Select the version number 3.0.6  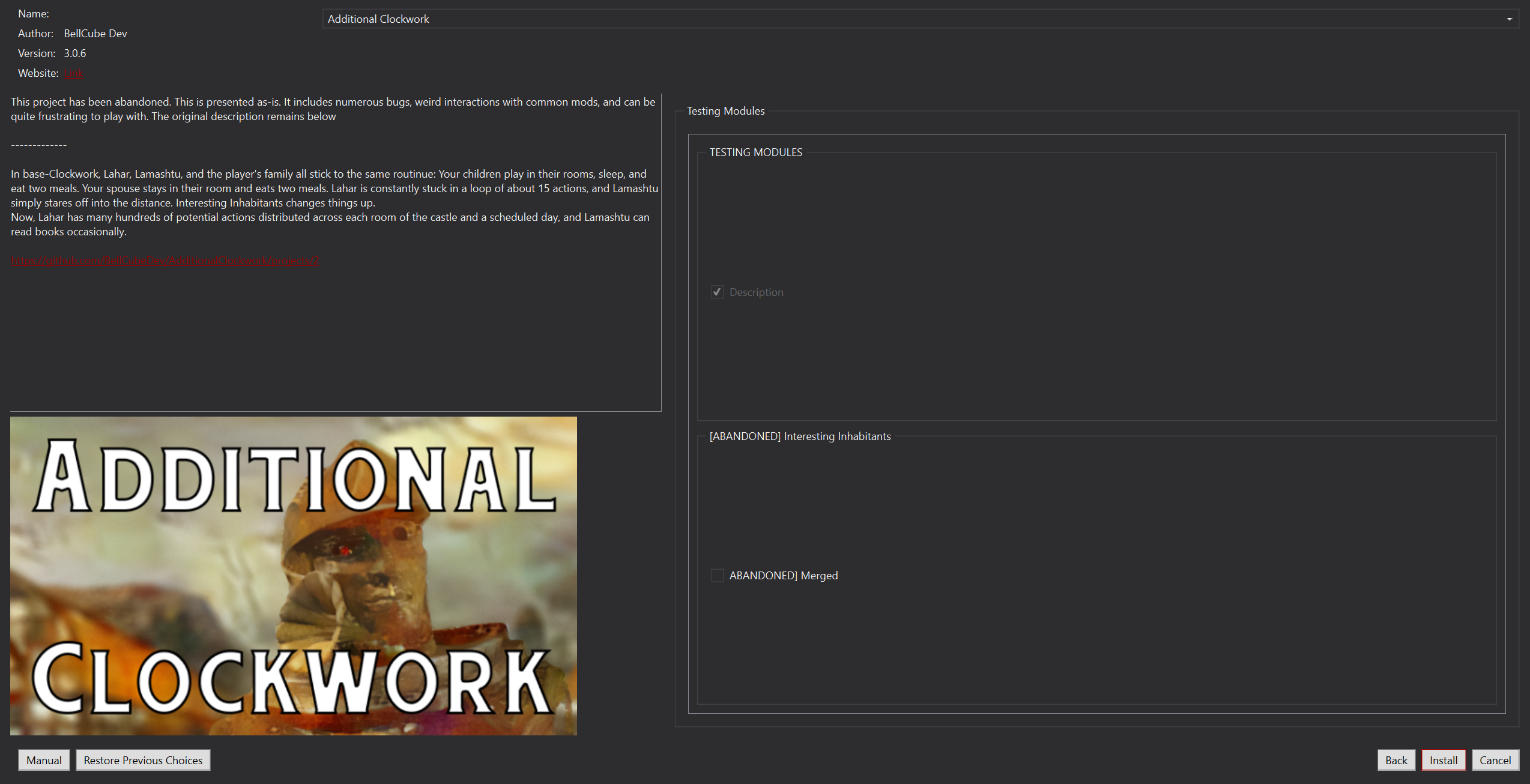(x=75, y=53)
